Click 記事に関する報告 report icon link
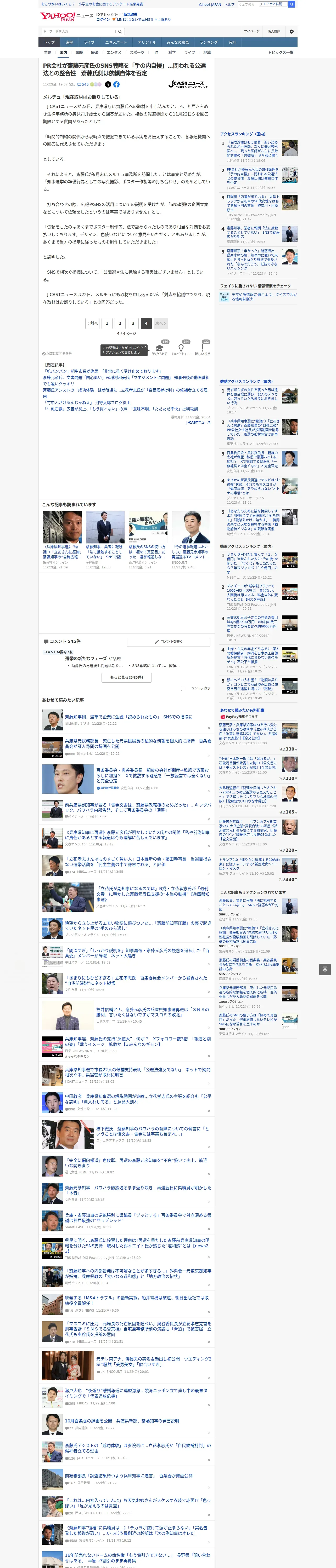336x1568 pixels. [57, 353]
